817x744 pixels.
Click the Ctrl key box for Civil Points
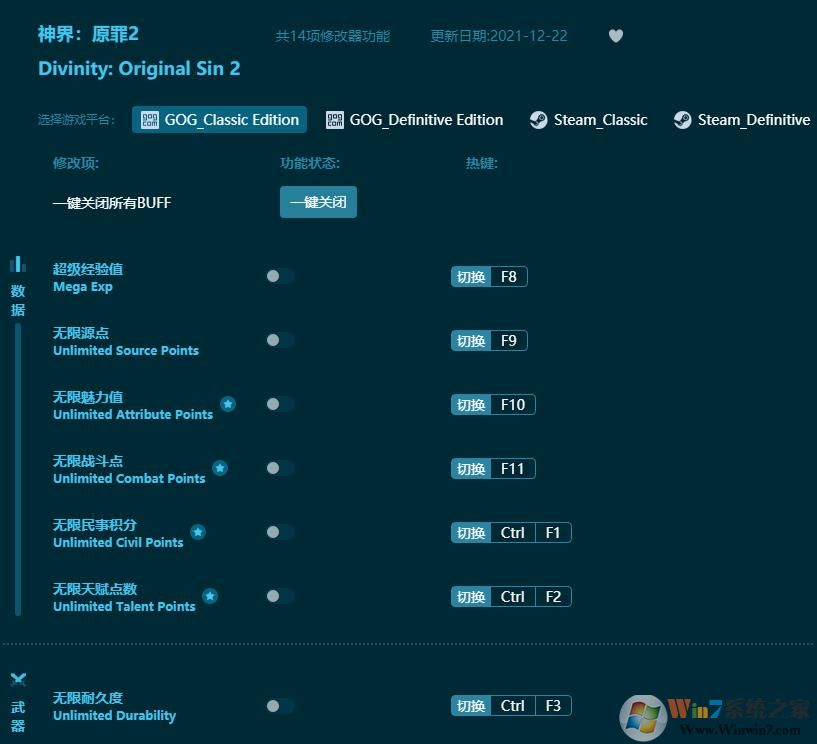513,532
